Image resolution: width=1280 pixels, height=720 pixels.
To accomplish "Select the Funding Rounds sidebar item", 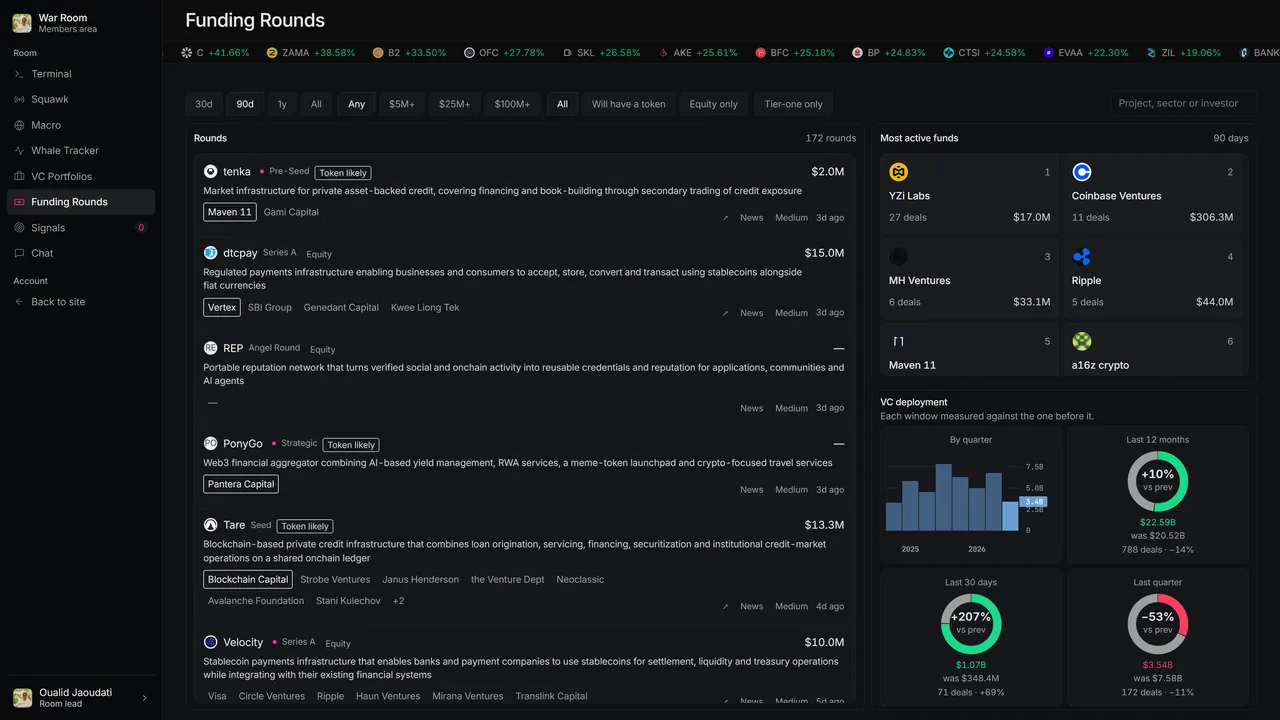I will pos(80,202).
